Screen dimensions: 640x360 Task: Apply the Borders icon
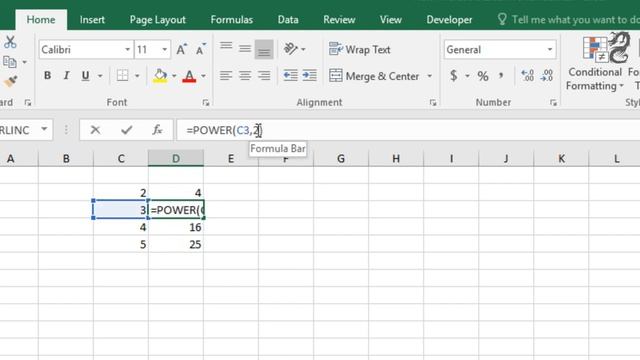pyautogui.click(x=122, y=76)
